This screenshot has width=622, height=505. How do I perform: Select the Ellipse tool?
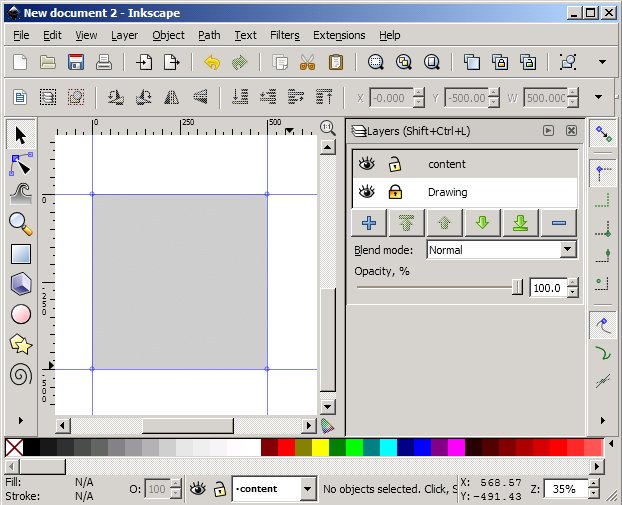point(21,314)
